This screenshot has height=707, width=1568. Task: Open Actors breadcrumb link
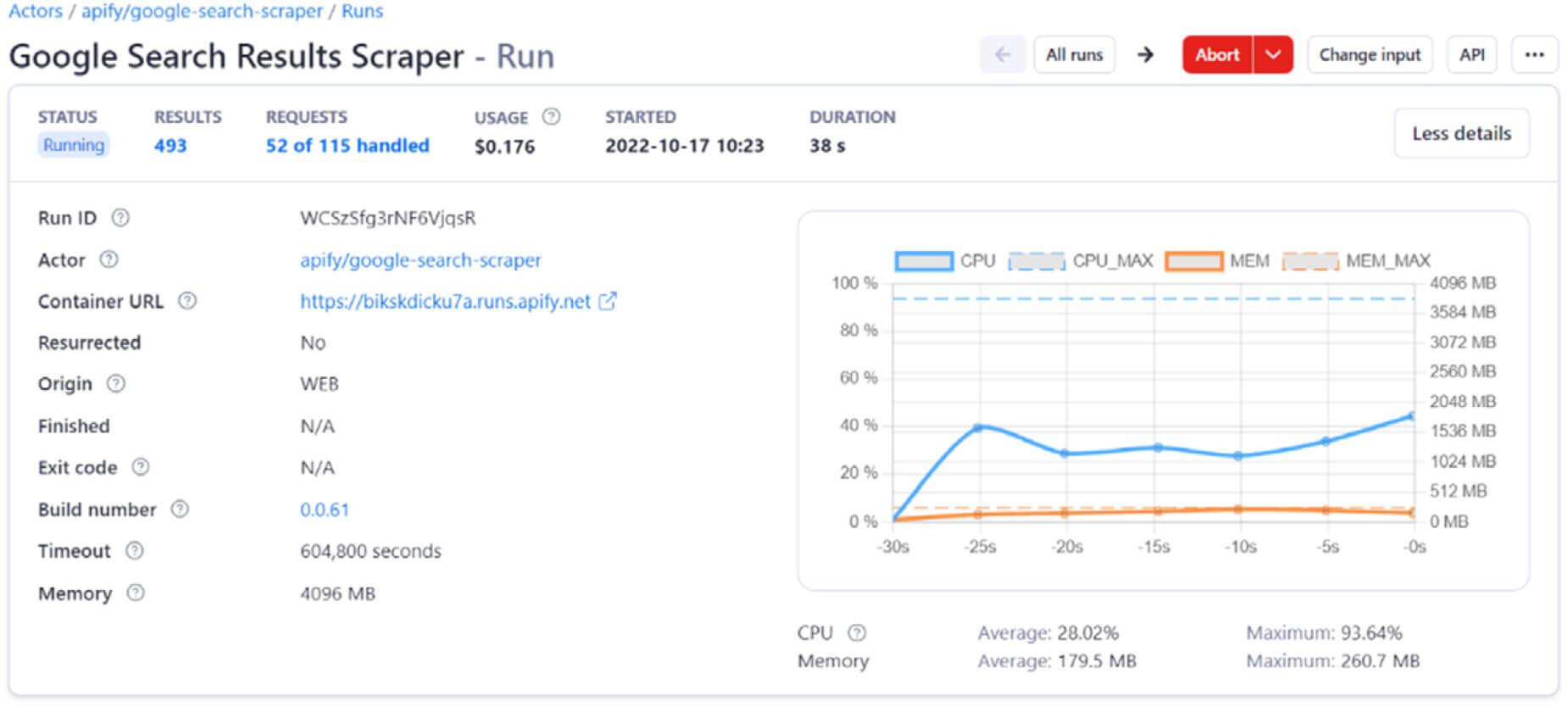[36, 11]
